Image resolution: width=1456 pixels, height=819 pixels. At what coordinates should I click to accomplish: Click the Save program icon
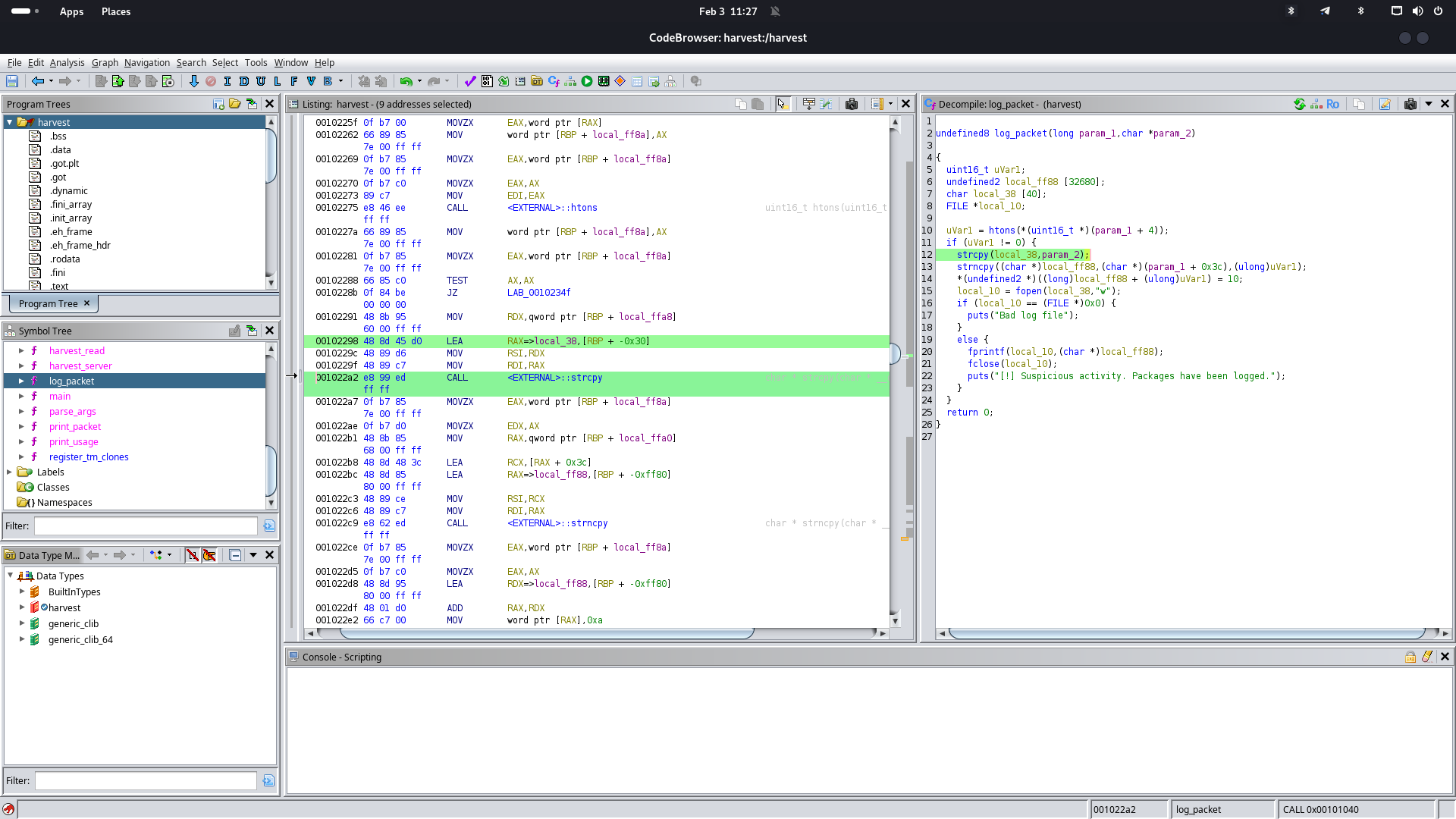tap(12, 81)
